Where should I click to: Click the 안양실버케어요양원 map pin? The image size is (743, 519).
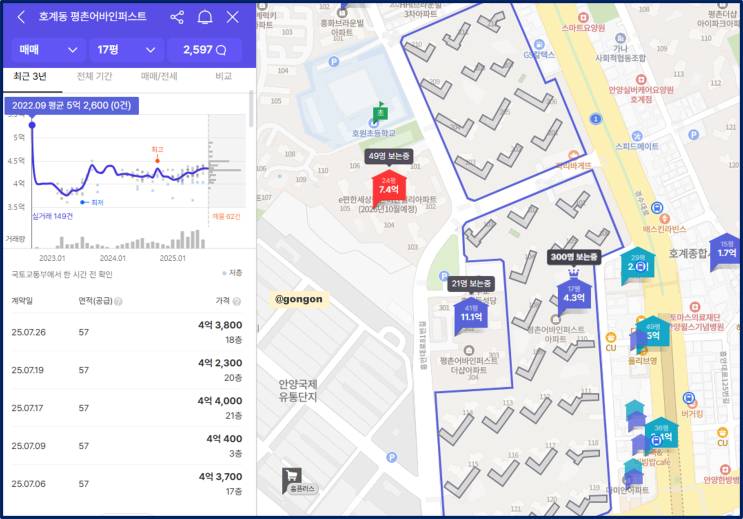point(641,79)
